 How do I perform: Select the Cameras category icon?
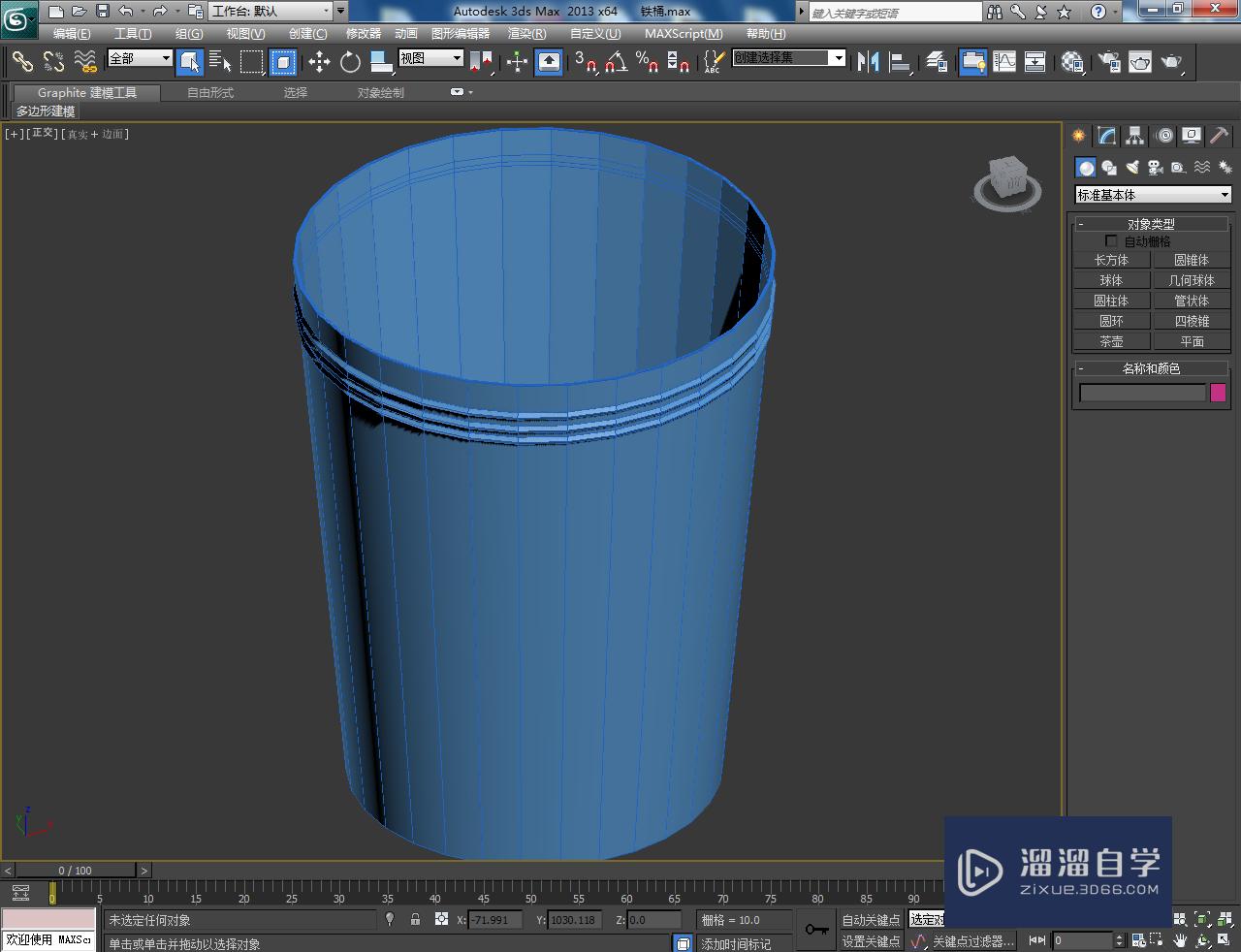pos(1155,167)
